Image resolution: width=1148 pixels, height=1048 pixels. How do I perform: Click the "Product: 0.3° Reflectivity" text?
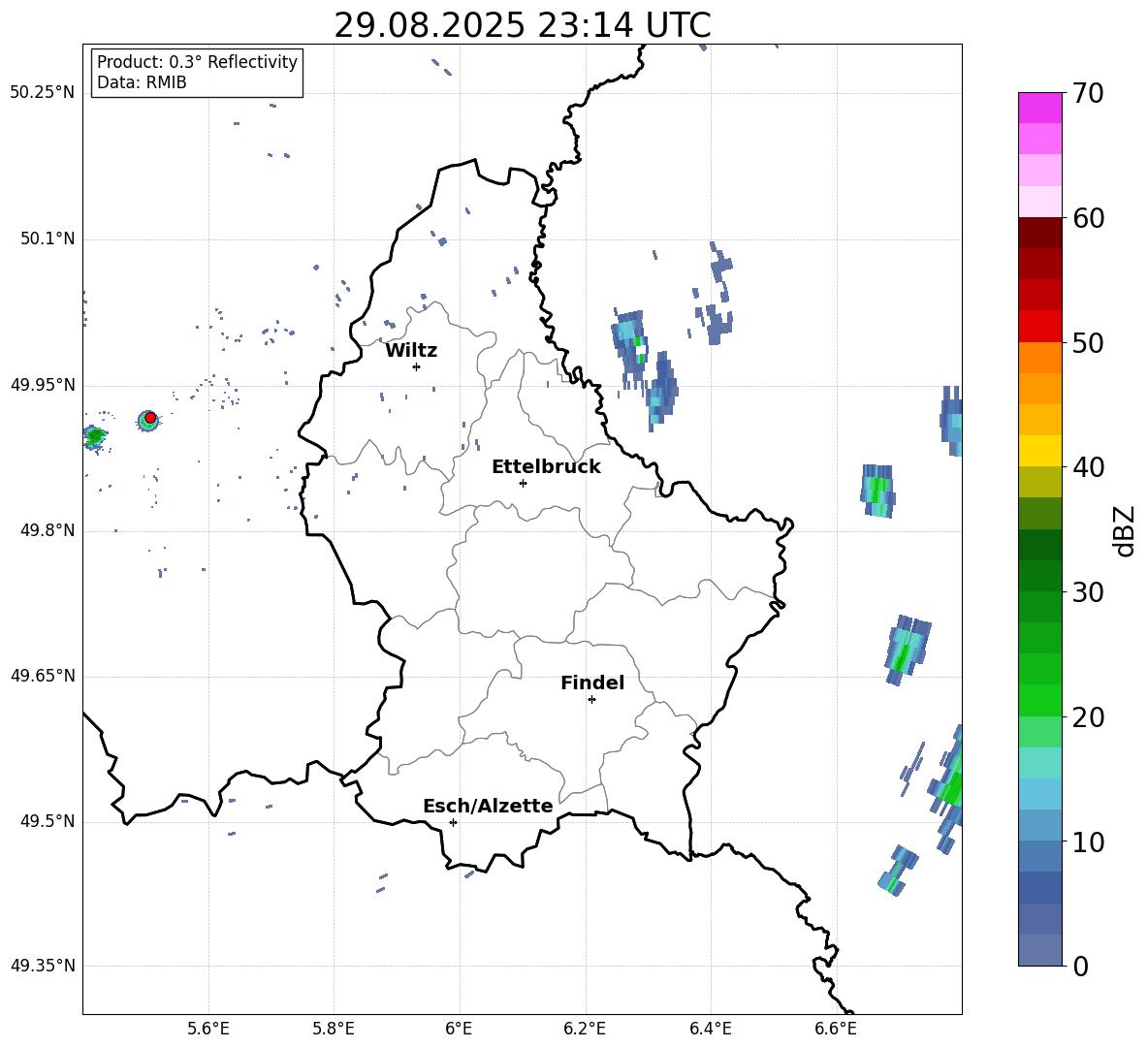pos(197,61)
